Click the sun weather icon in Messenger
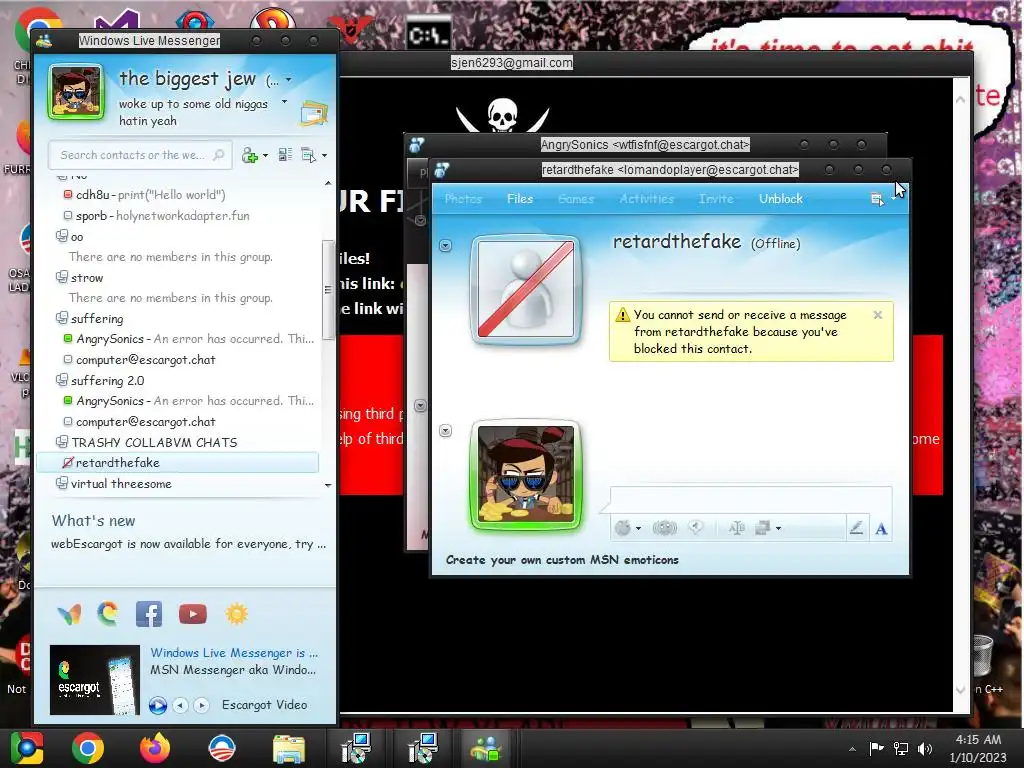 pyautogui.click(x=236, y=614)
